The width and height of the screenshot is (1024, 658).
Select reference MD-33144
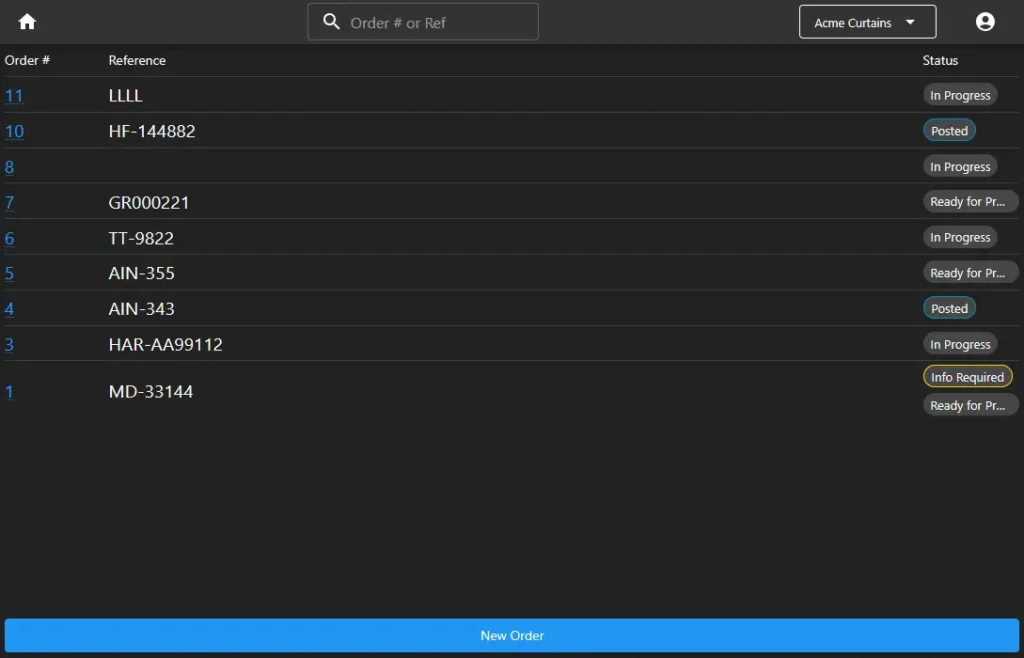coord(151,392)
